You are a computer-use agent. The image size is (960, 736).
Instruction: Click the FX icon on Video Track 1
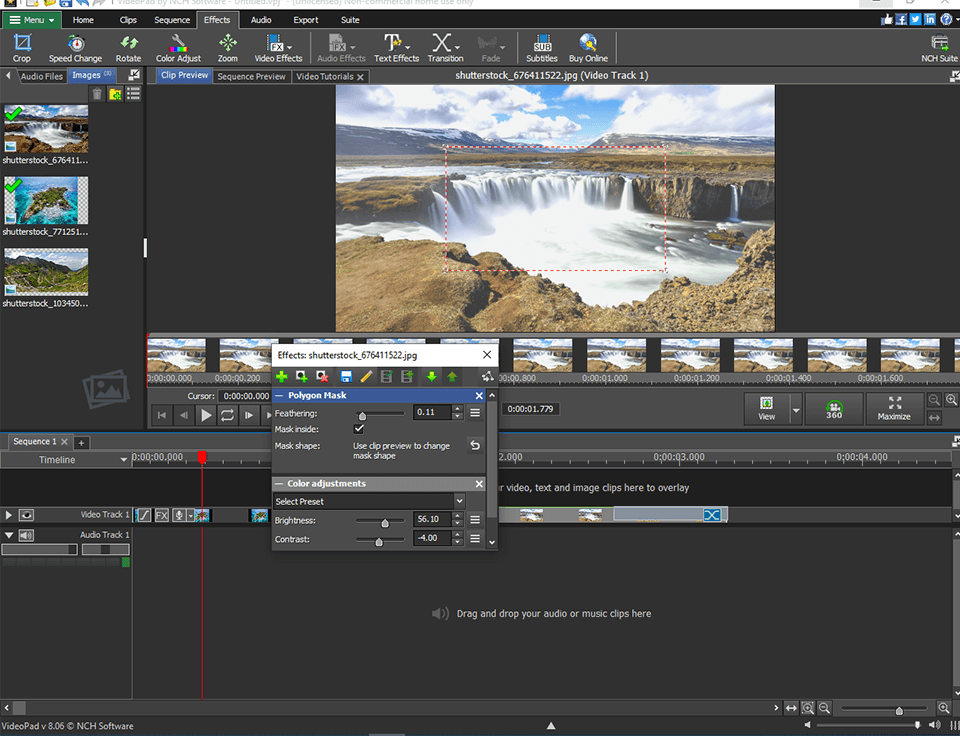coord(162,515)
